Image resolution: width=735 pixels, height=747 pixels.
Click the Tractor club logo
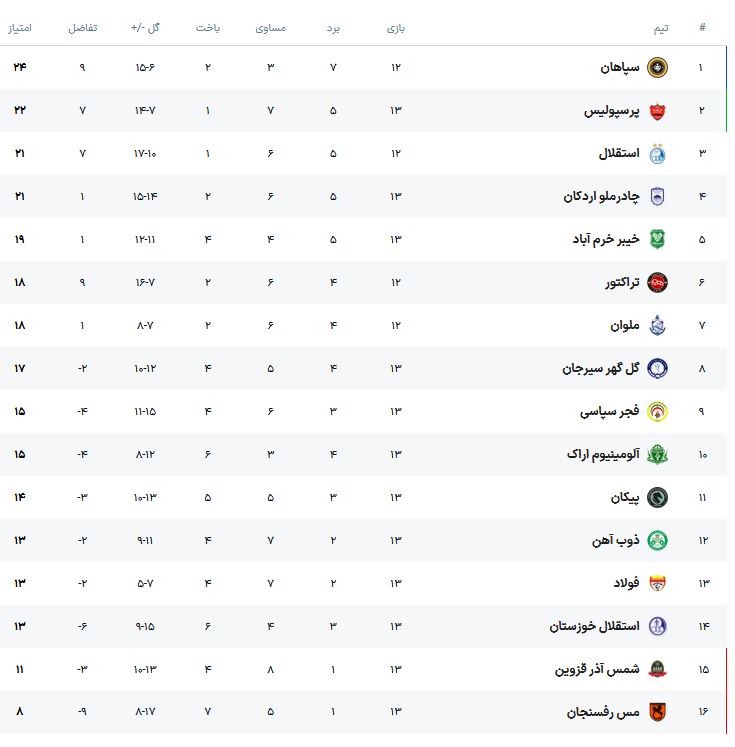pos(657,283)
